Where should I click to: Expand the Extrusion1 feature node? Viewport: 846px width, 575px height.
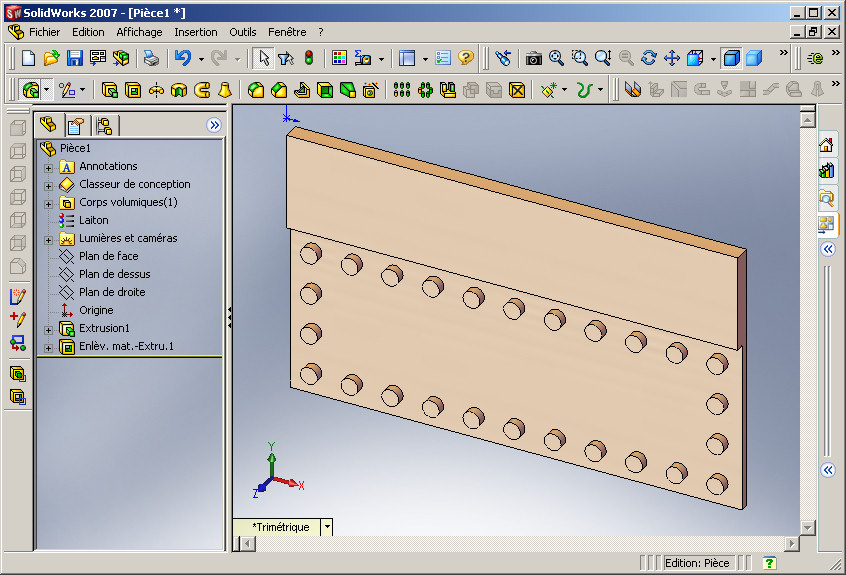pyautogui.click(x=48, y=330)
